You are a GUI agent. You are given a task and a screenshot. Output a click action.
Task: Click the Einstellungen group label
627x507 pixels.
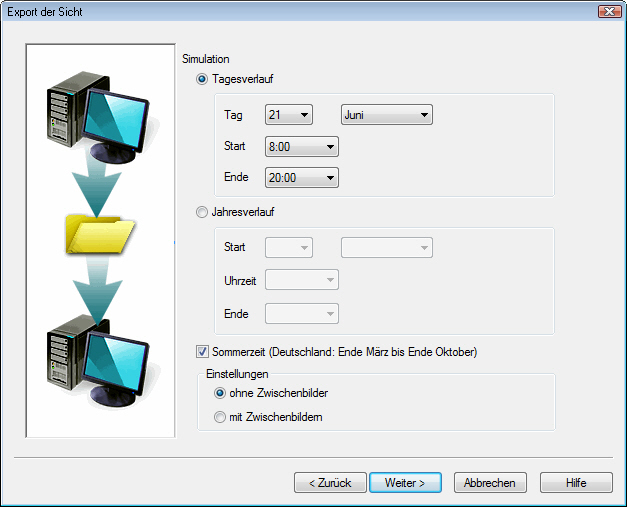coord(237,374)
